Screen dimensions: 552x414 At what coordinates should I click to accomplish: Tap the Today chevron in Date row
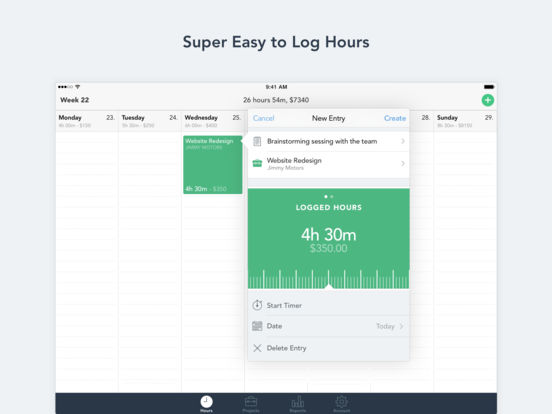(401, 326)
